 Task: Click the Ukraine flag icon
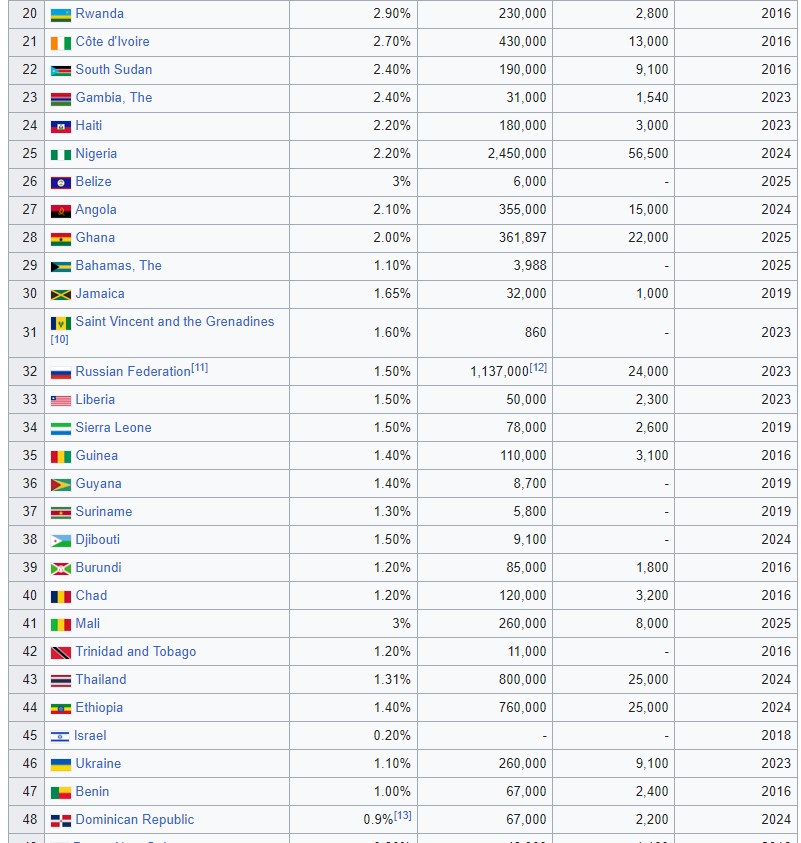click(61, 764)
